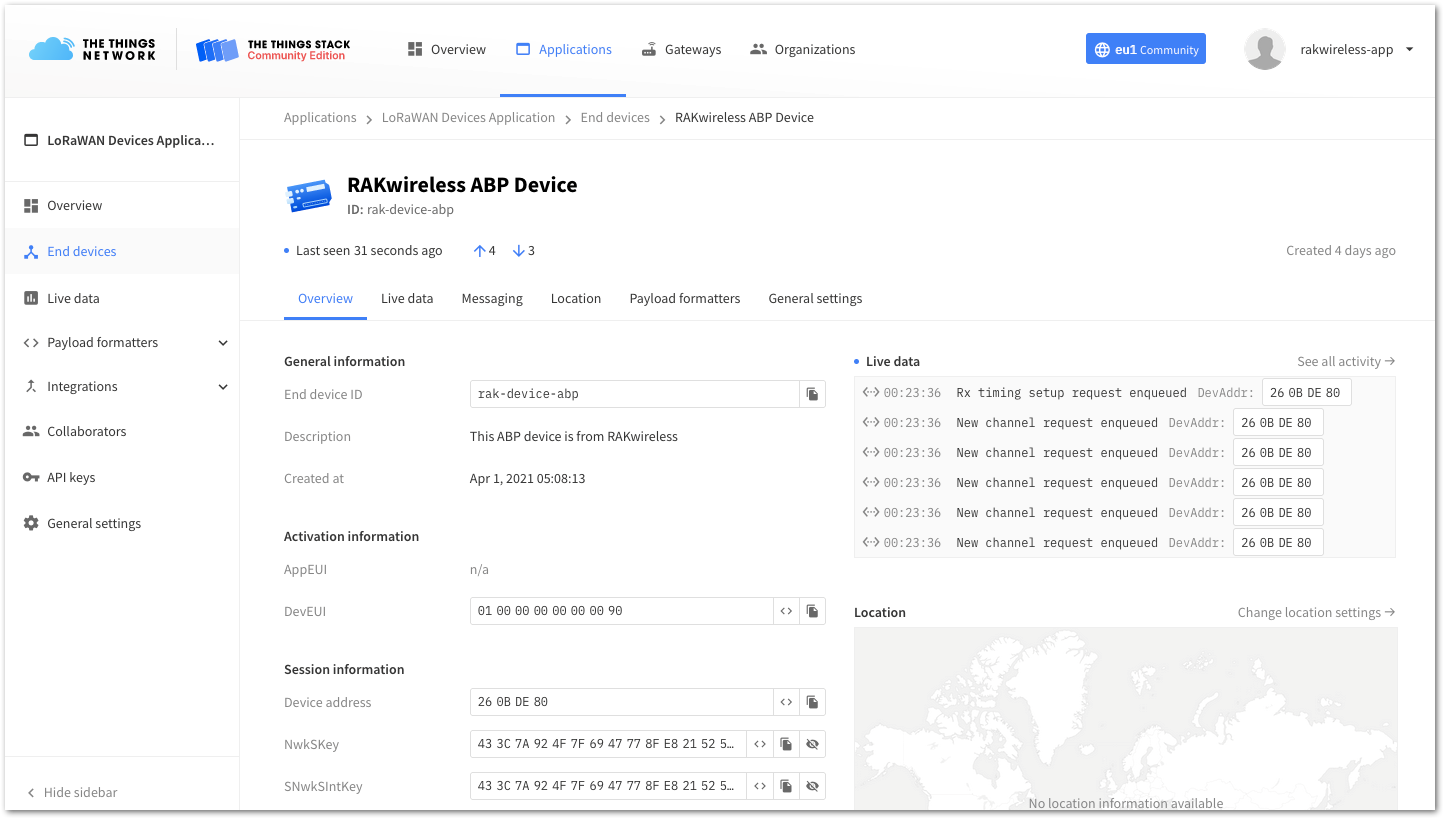The width and height of the screenshot is (1444, 819).
Task: Switch to the device Payload formatters tab
Action: point(685,298)
